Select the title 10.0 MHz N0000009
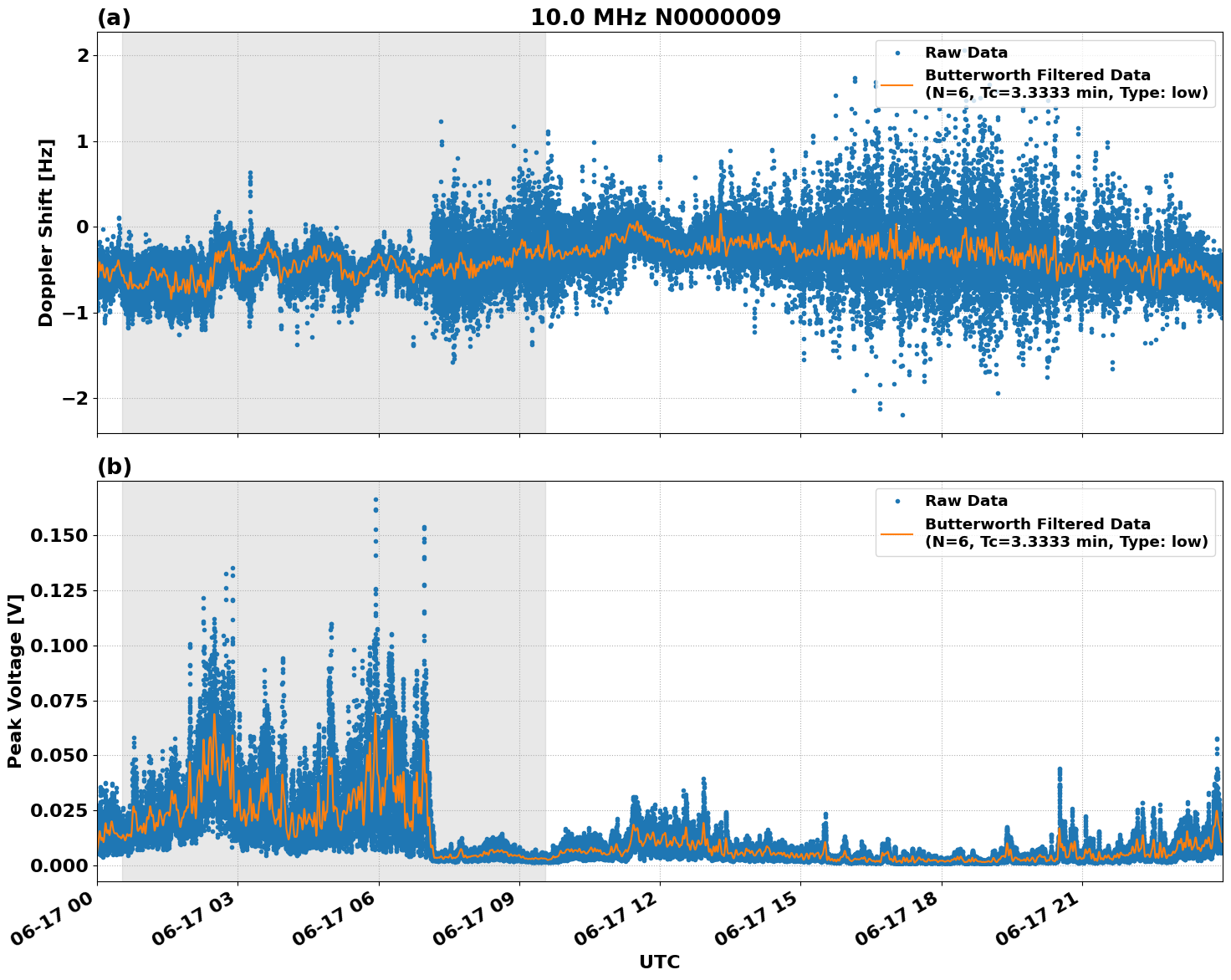Image resolution: width=1231 pixels, height=980 pixels. (656, 15)
